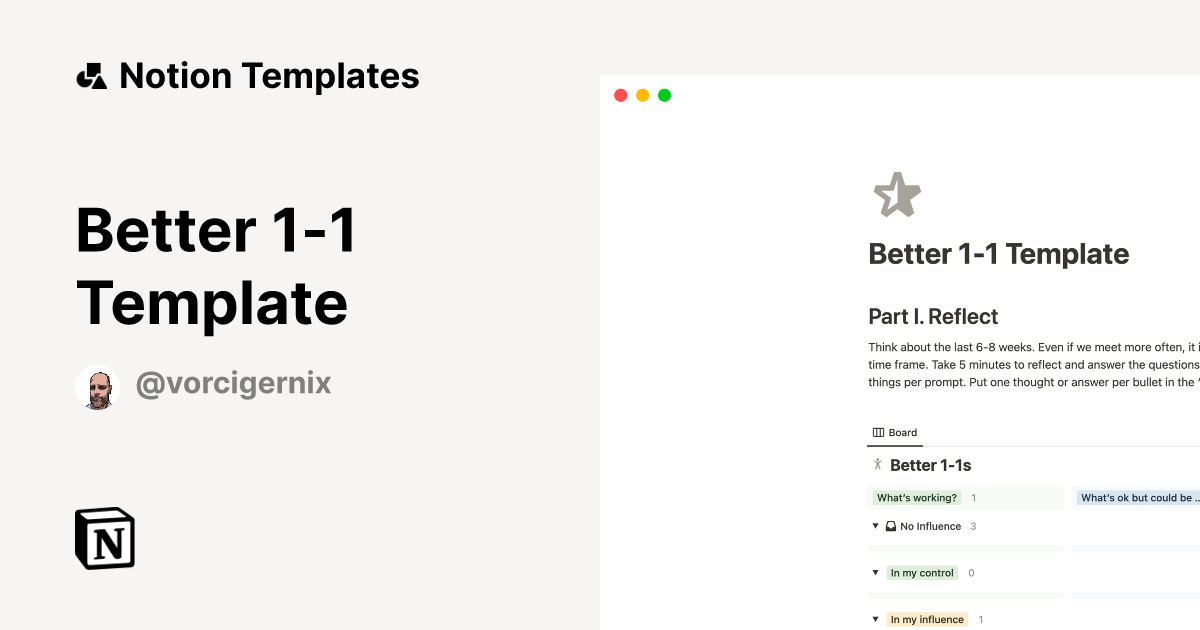The width and height of the screenshot is (1200, 630).
Task: Click the person icon beside Better 1-1s heading
Action: [876, 464]
